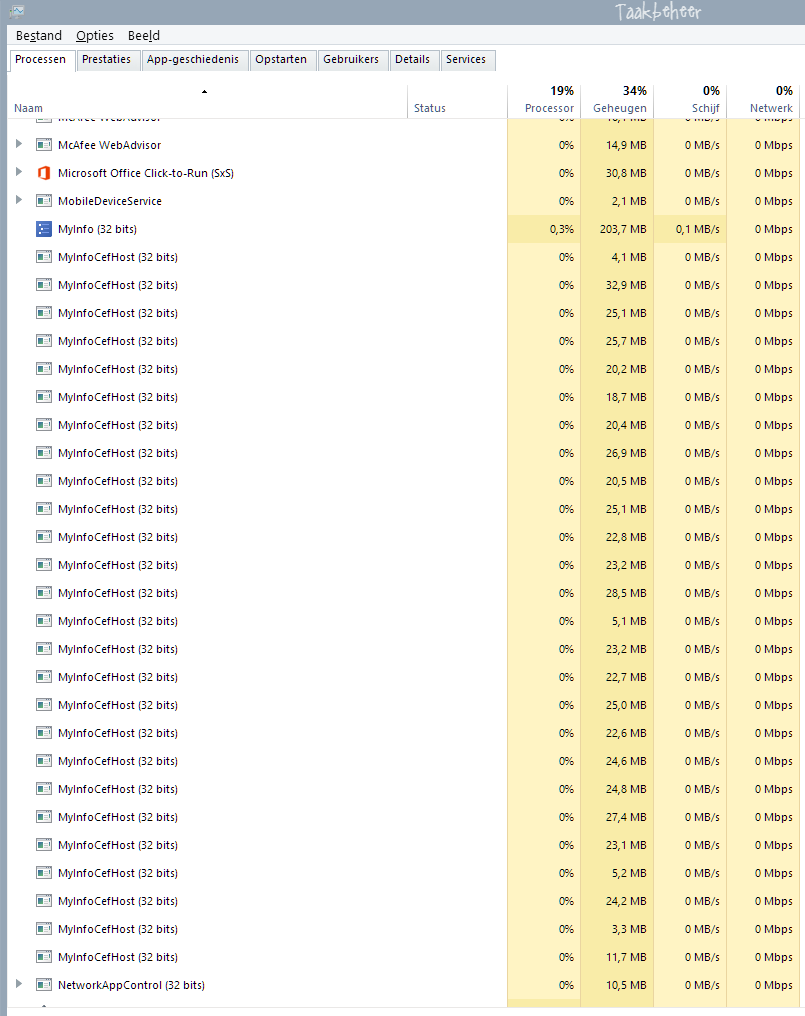The height and width of the screenshot is (1016, 805).
Task: Click the last MyInfoCefHost process icon
Action: [43, 956]
